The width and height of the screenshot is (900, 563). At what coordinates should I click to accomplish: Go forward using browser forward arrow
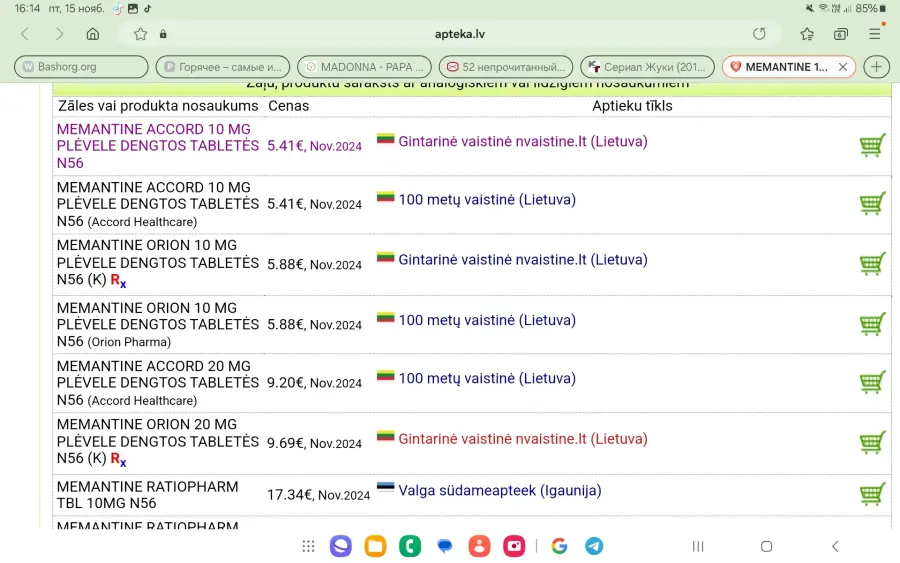click(59, 34)
